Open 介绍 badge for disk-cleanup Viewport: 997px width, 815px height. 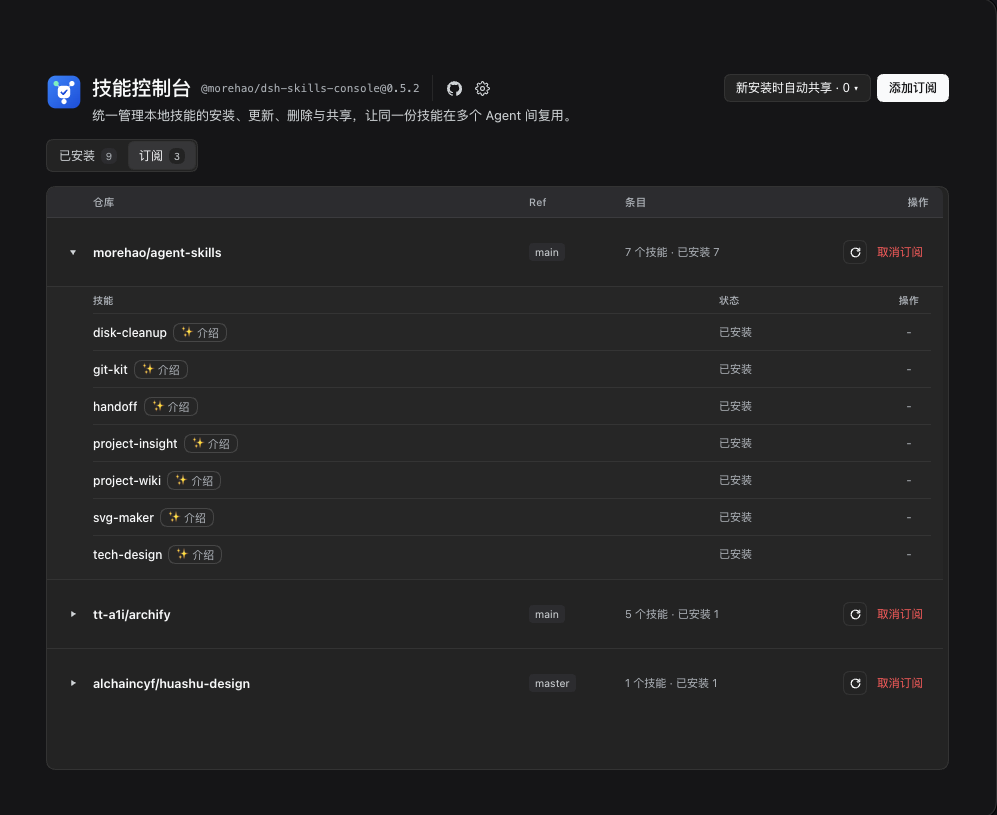coord(200,332)
